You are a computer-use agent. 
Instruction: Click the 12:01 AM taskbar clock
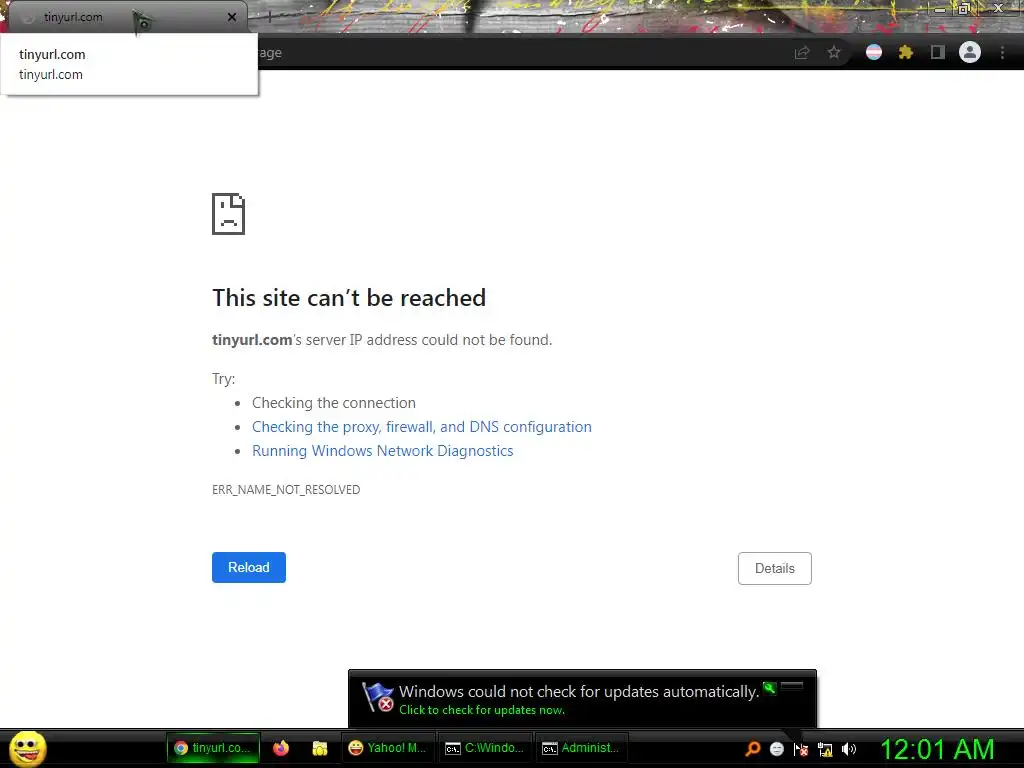937,749
